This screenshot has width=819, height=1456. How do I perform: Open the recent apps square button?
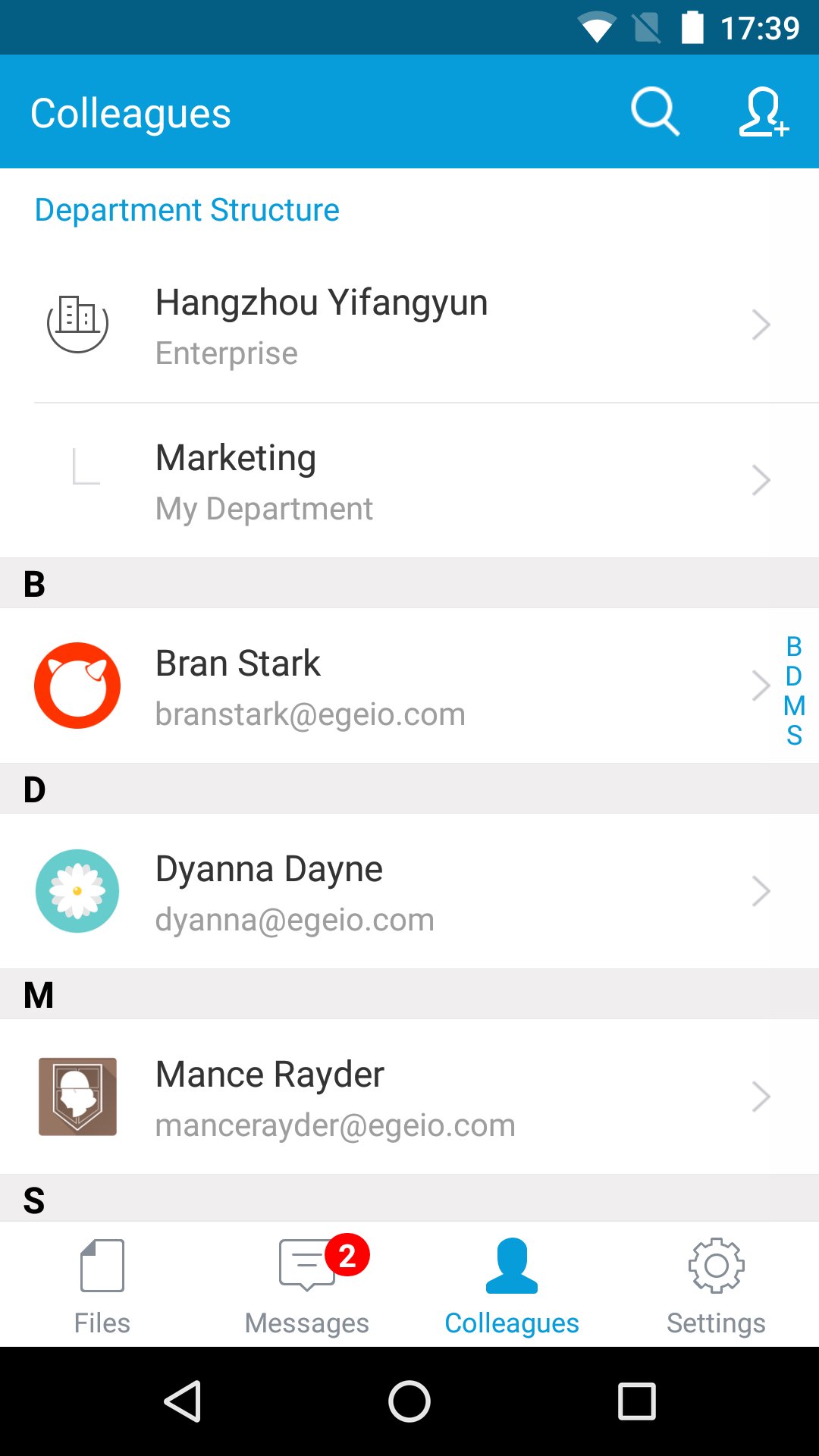637,1401
